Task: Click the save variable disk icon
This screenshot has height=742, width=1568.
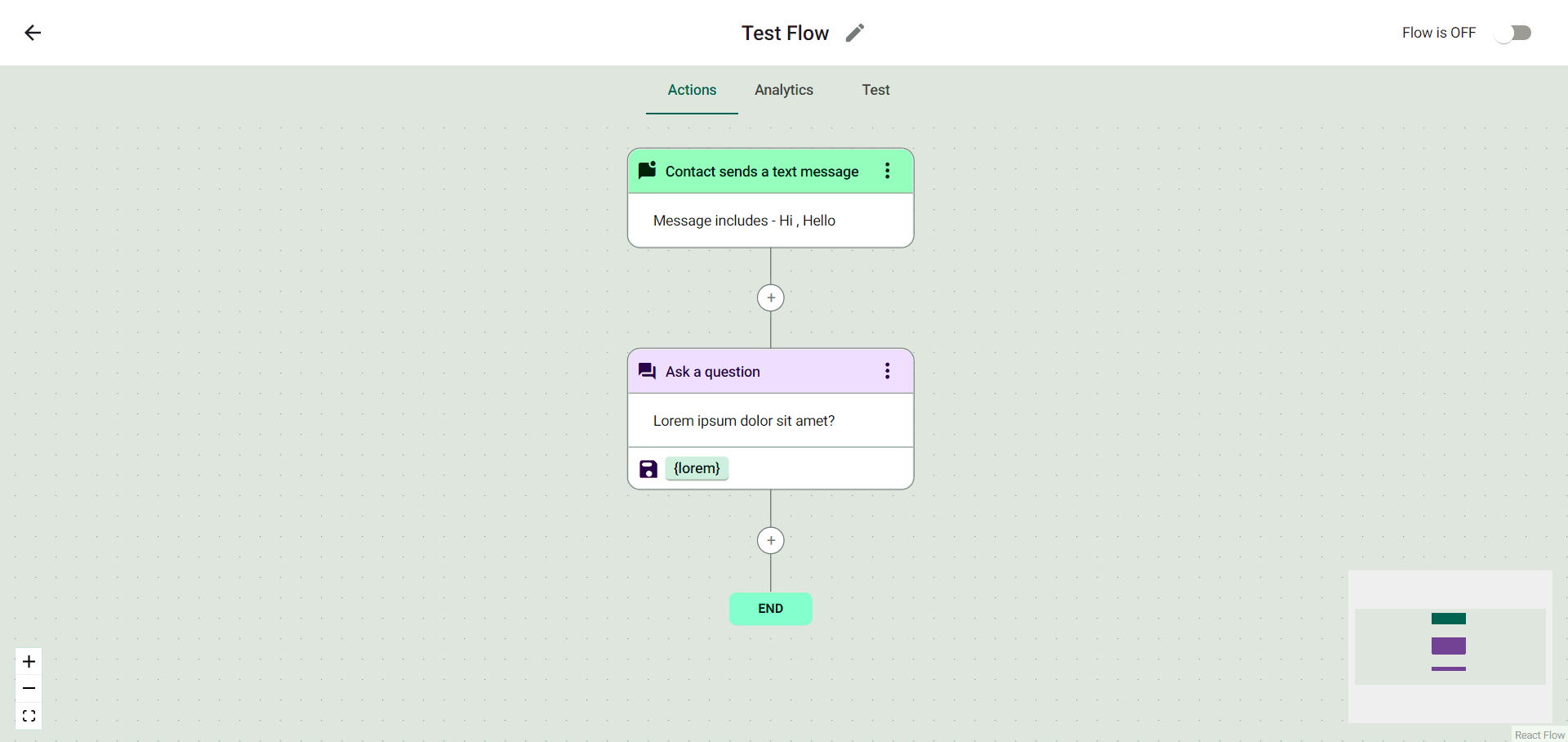Action: pyautogui.click(x=648, y=469)
